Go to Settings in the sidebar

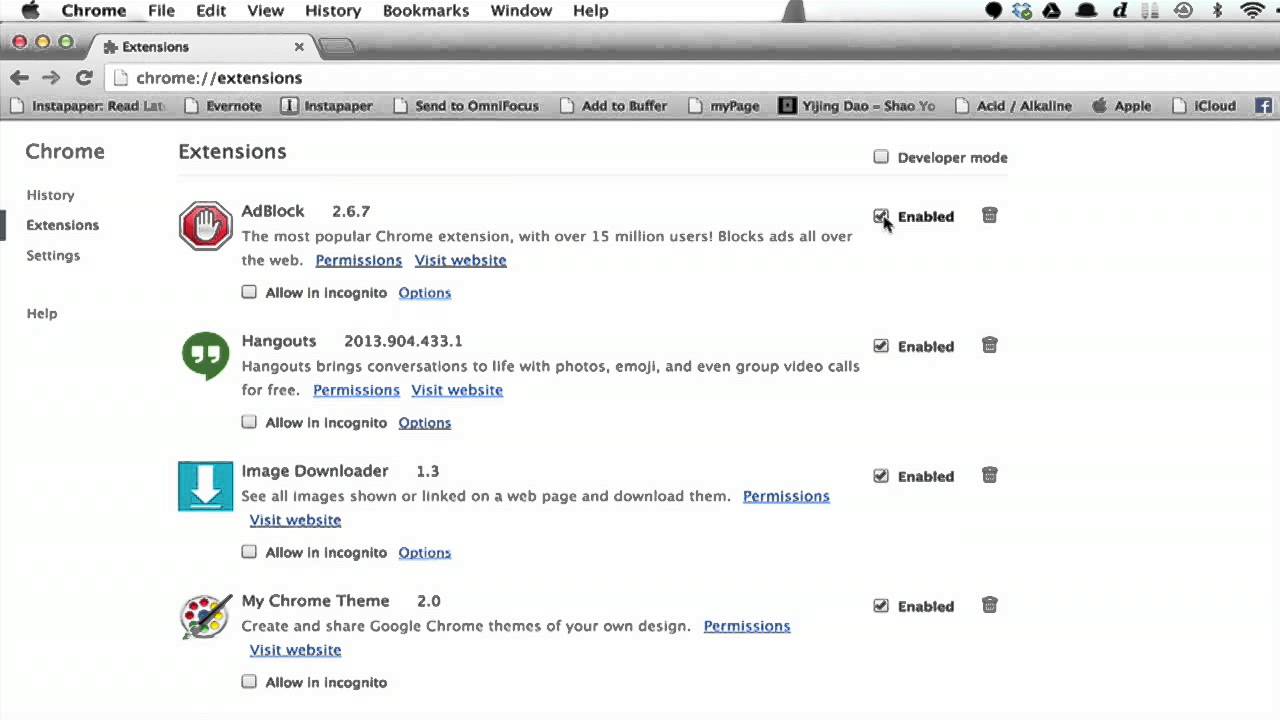coord(53,255)
